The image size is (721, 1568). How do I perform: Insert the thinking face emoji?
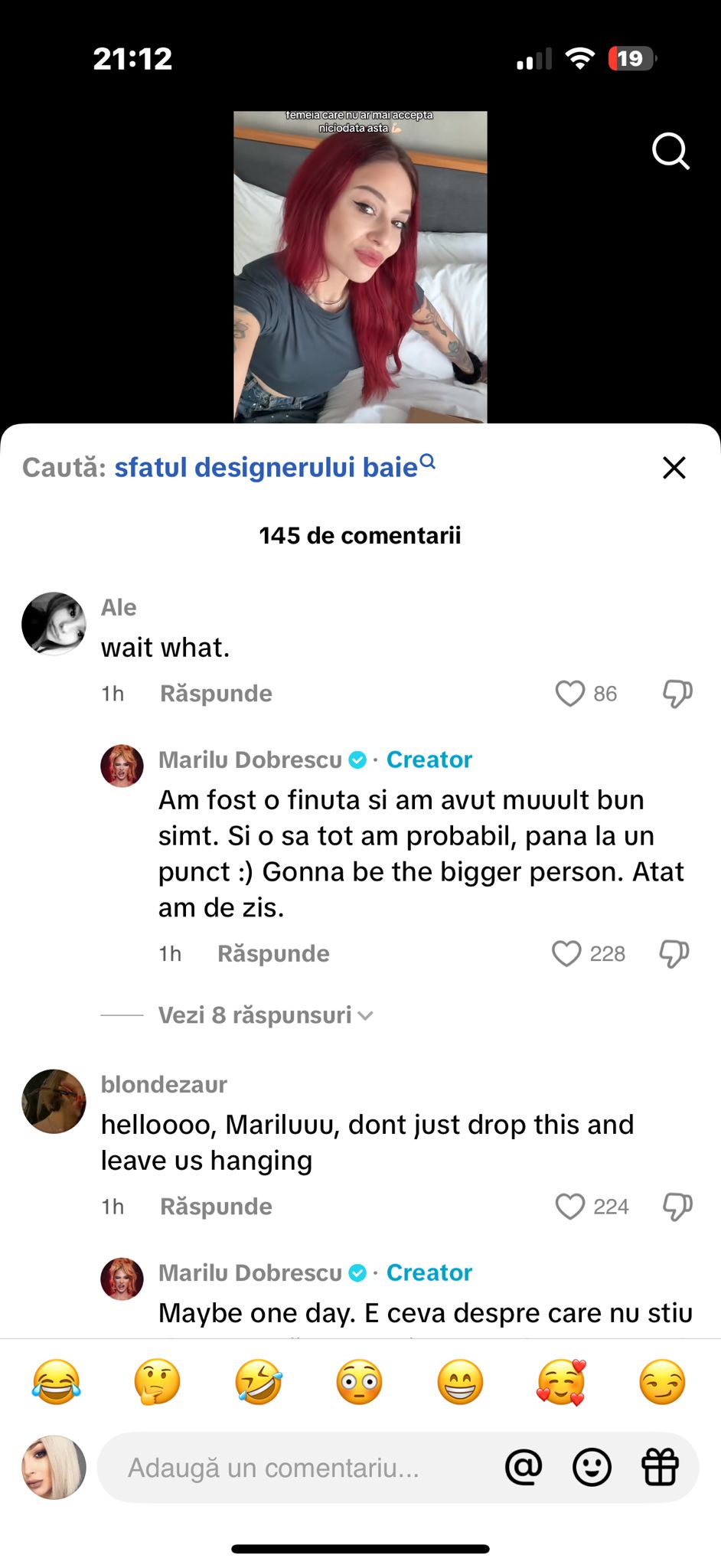tap(157, 1382)
